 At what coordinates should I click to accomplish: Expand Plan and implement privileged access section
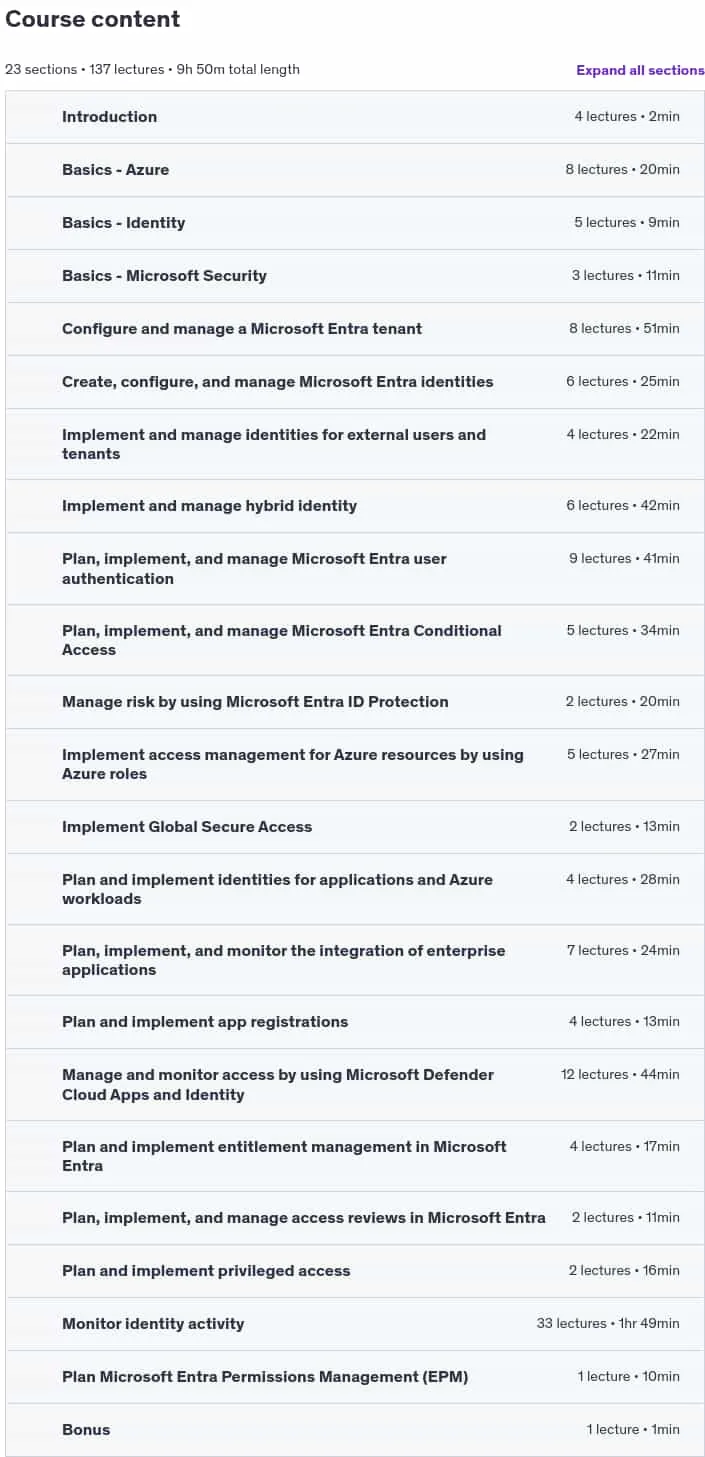click(x=355, y=1271)
